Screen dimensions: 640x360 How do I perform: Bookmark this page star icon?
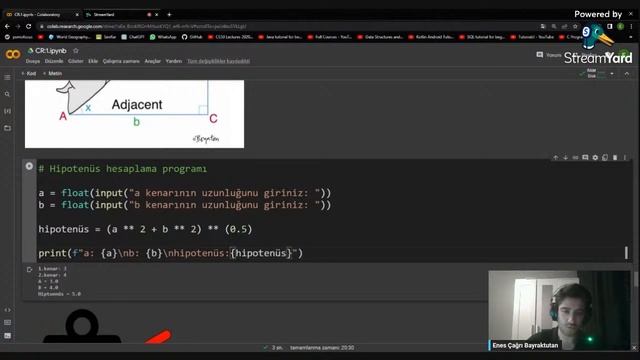coord(575,26)
